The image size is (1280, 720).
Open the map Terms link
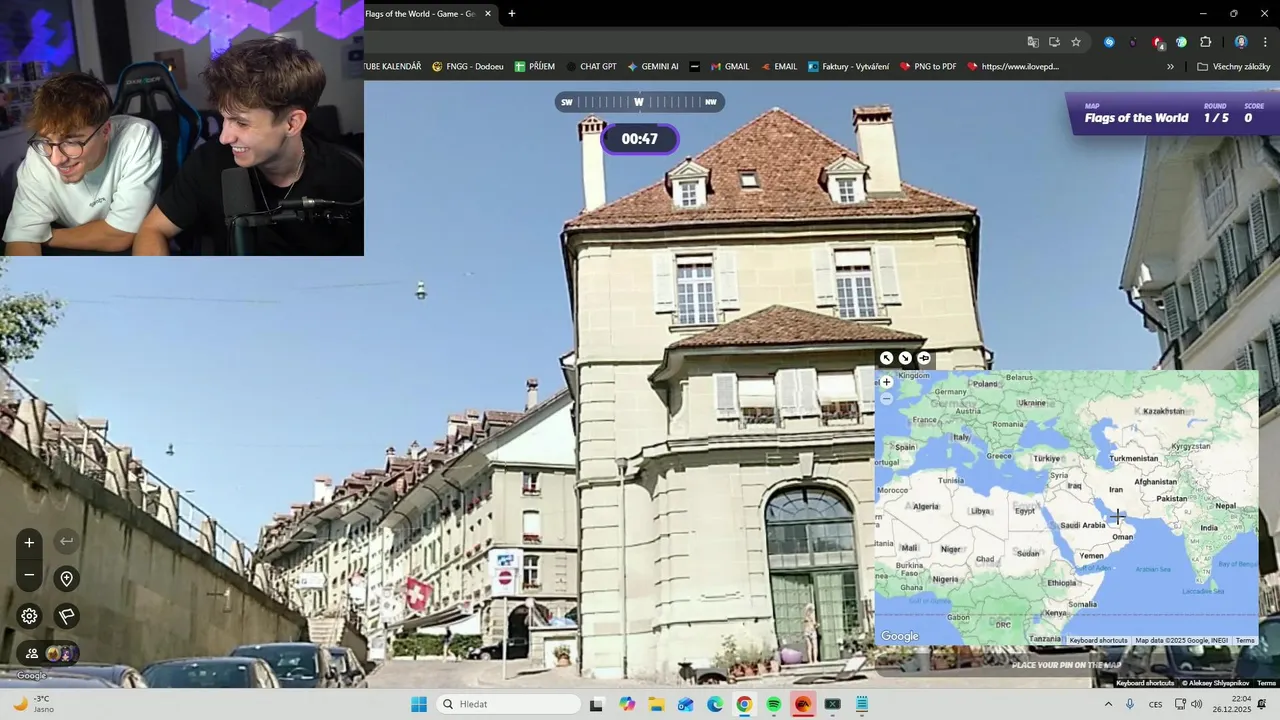(x=1245, y=640)
